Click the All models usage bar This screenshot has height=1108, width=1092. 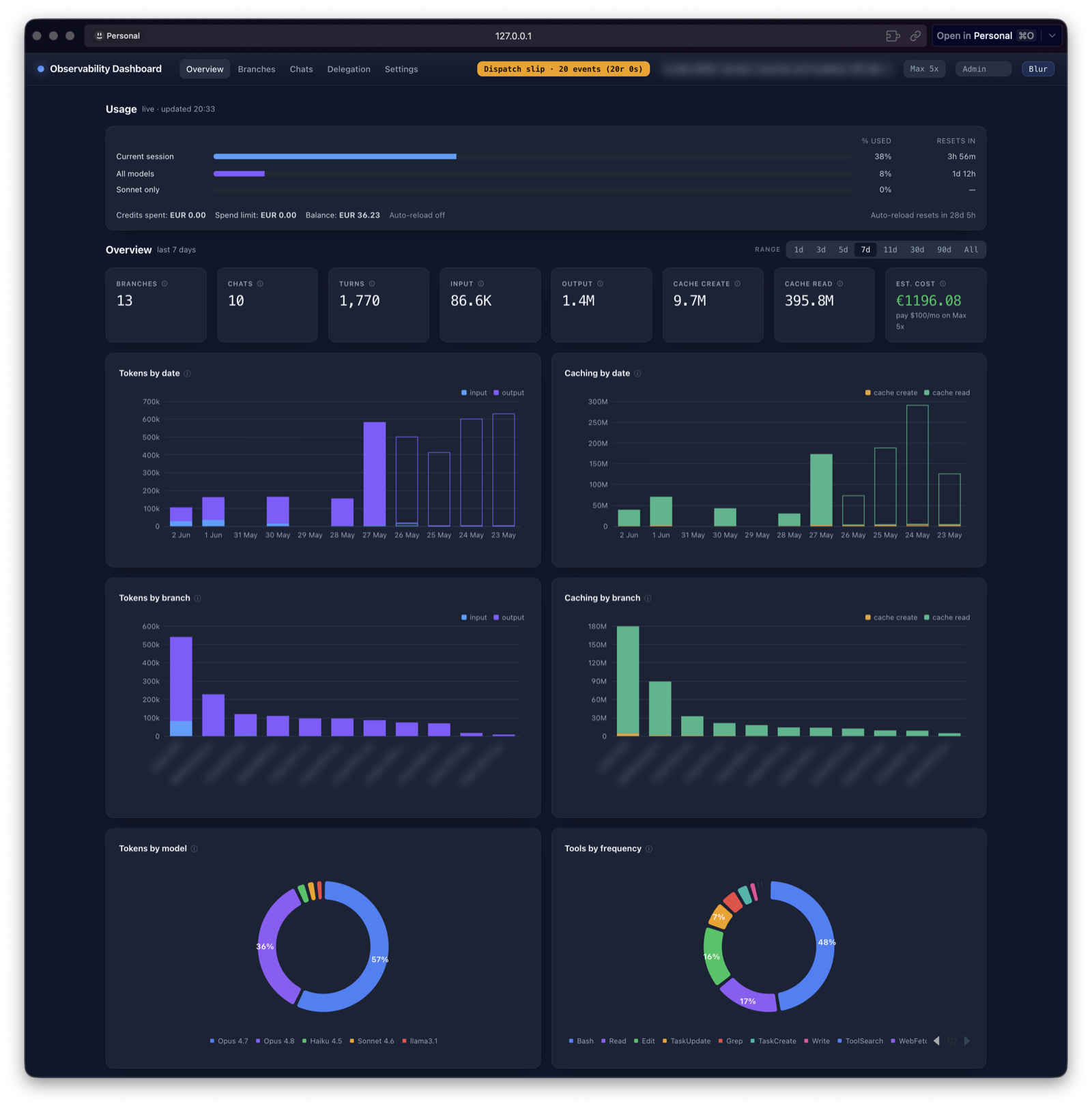[532, 174]
